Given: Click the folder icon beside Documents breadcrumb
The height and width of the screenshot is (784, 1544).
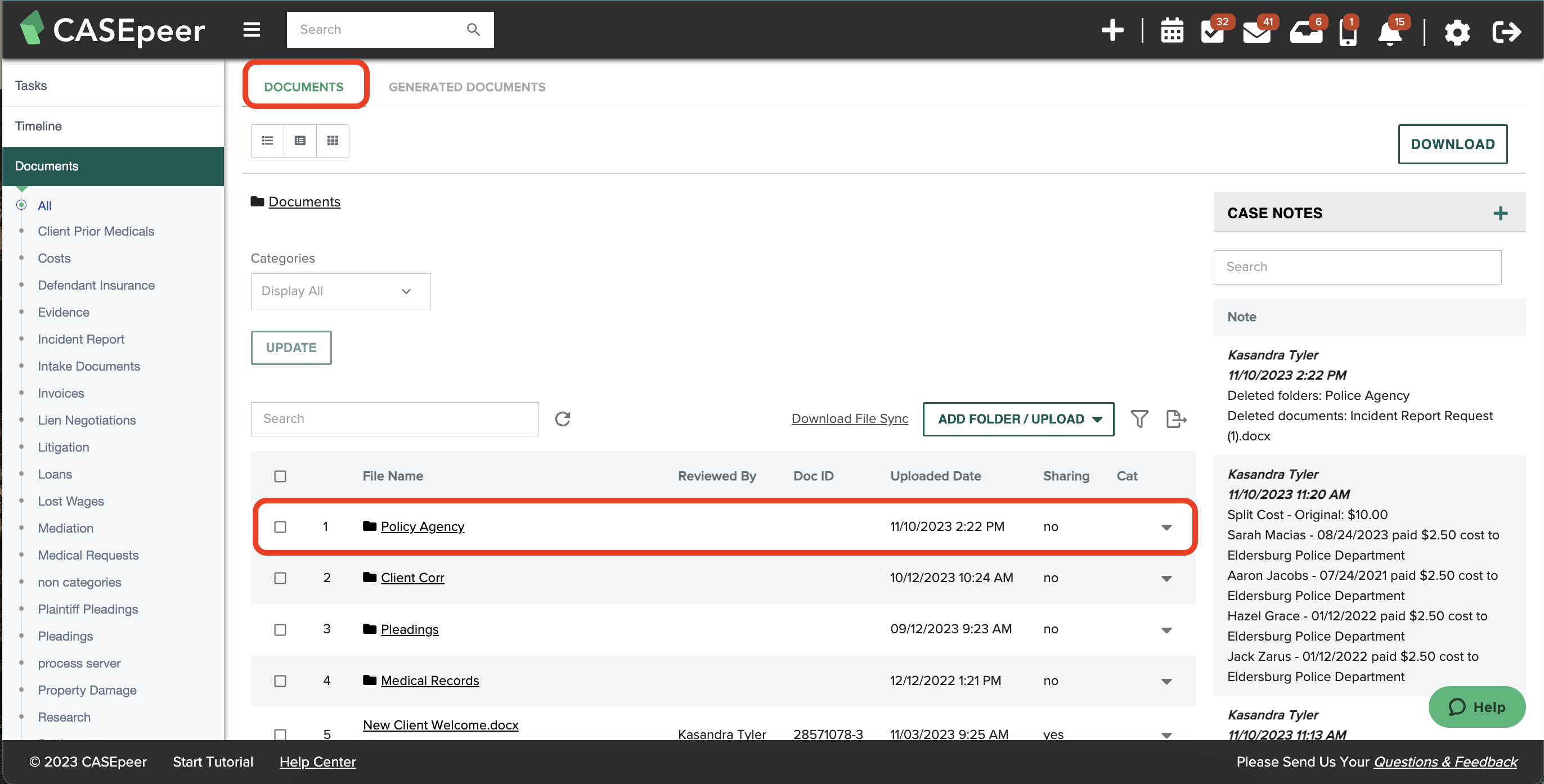Looking at the screenshot, I should click(257, 201).
